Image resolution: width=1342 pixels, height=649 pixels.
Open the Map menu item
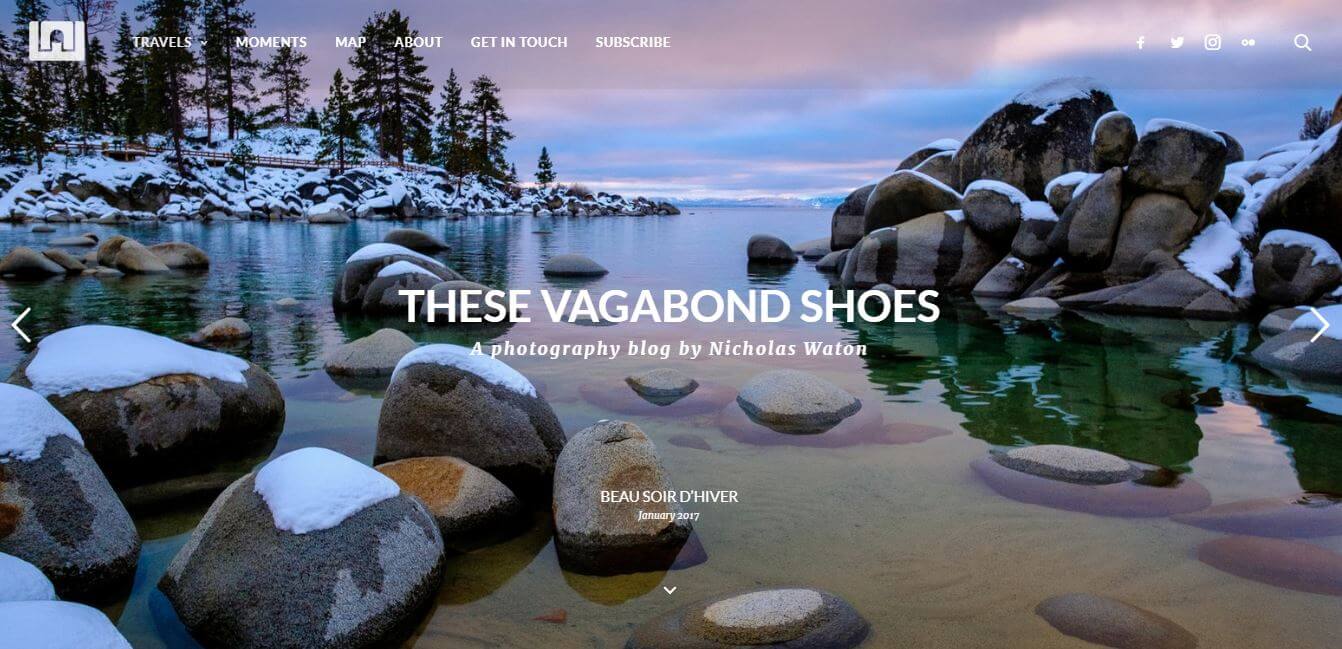[350, 42]
